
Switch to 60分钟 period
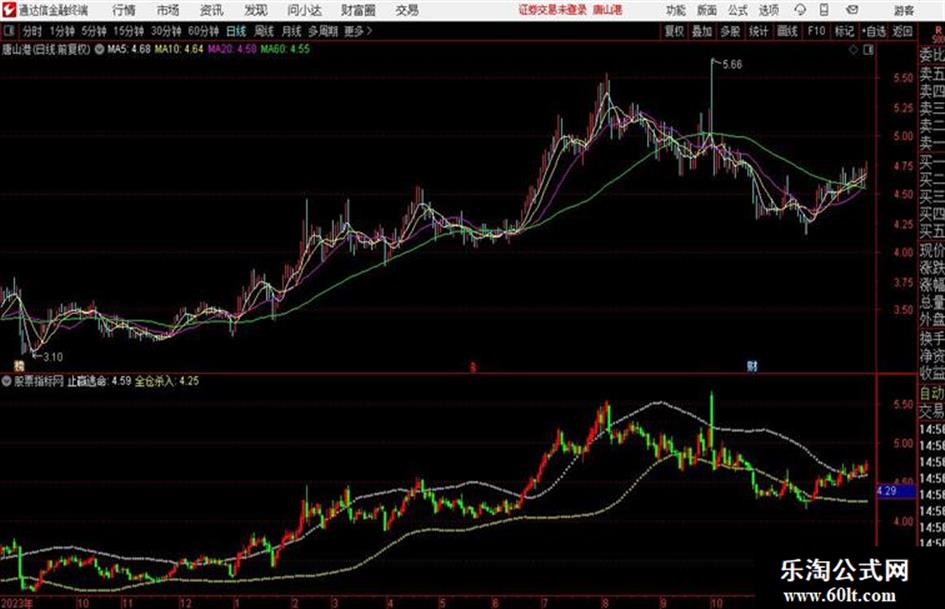[203, 31]
